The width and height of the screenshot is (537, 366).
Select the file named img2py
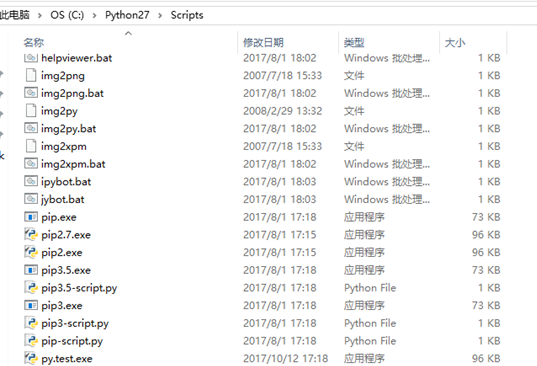click(59, 111)
